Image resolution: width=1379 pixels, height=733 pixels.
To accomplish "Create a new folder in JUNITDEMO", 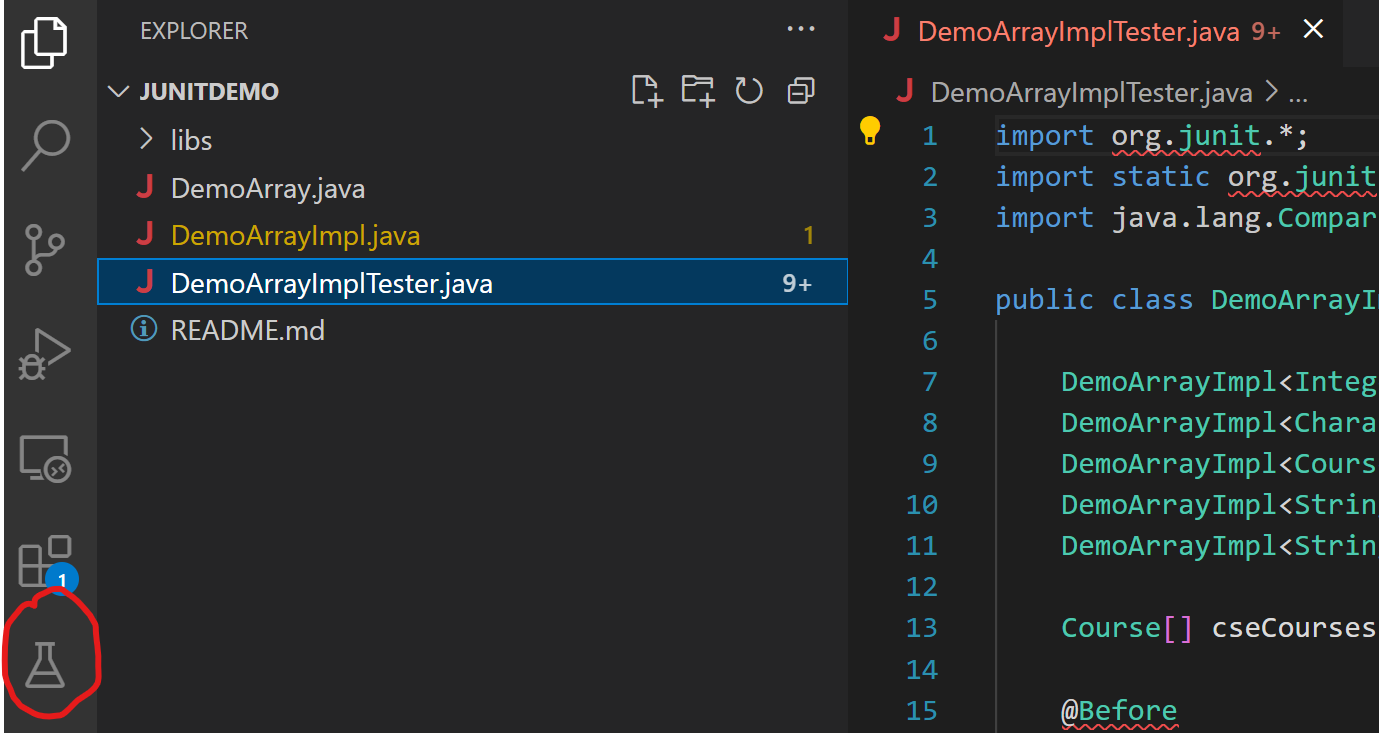I will coord(697,90).
